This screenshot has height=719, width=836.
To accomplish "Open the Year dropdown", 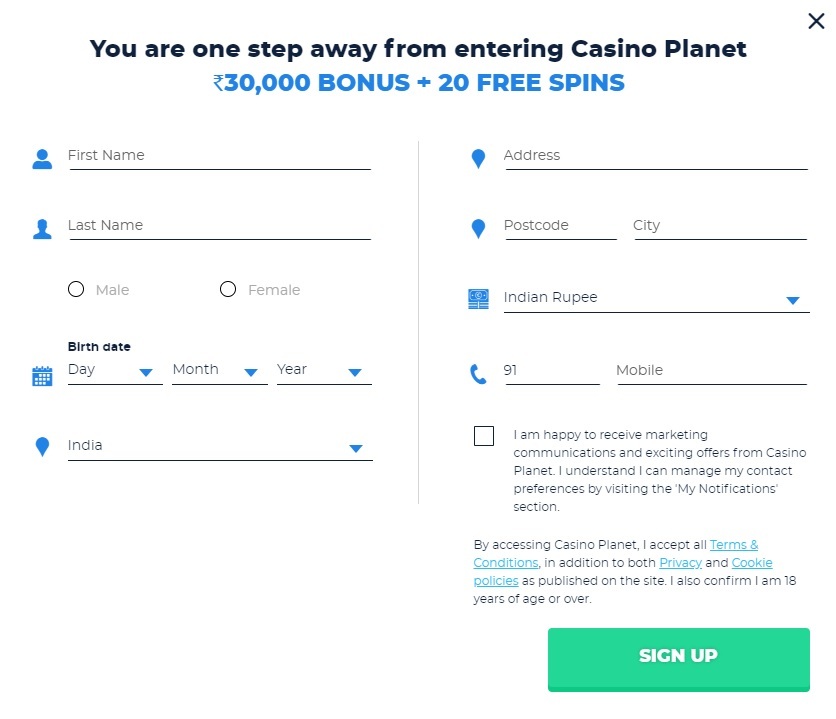I will pos(355,372).
